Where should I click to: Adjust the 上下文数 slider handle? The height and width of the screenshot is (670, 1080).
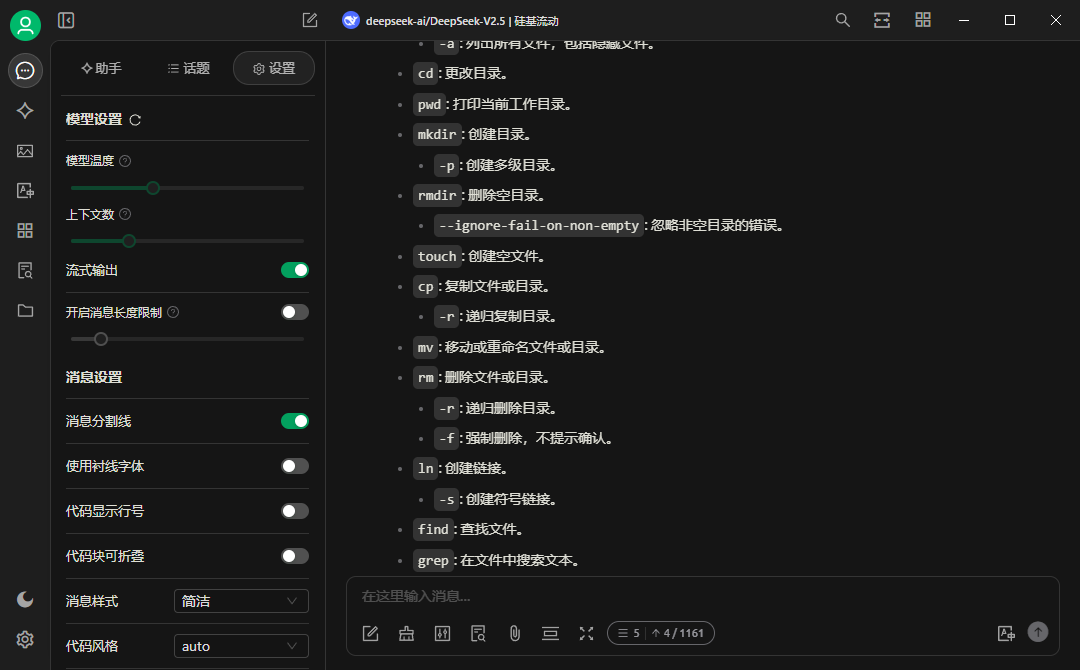[129, 241]
